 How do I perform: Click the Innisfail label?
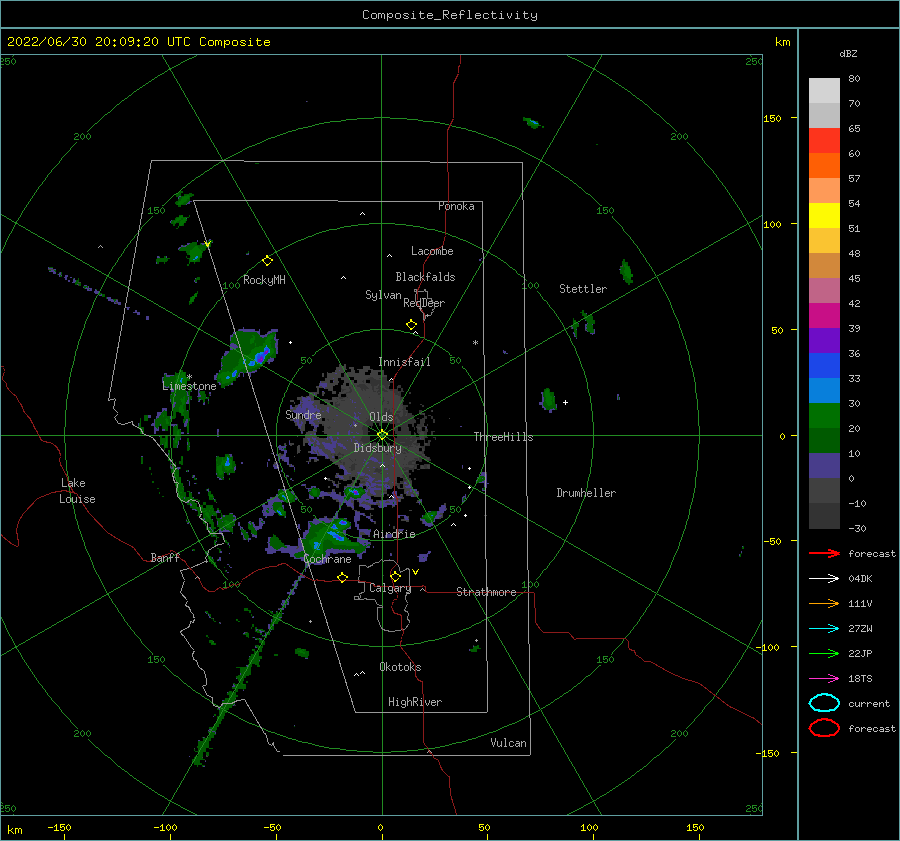coord(404,362)
